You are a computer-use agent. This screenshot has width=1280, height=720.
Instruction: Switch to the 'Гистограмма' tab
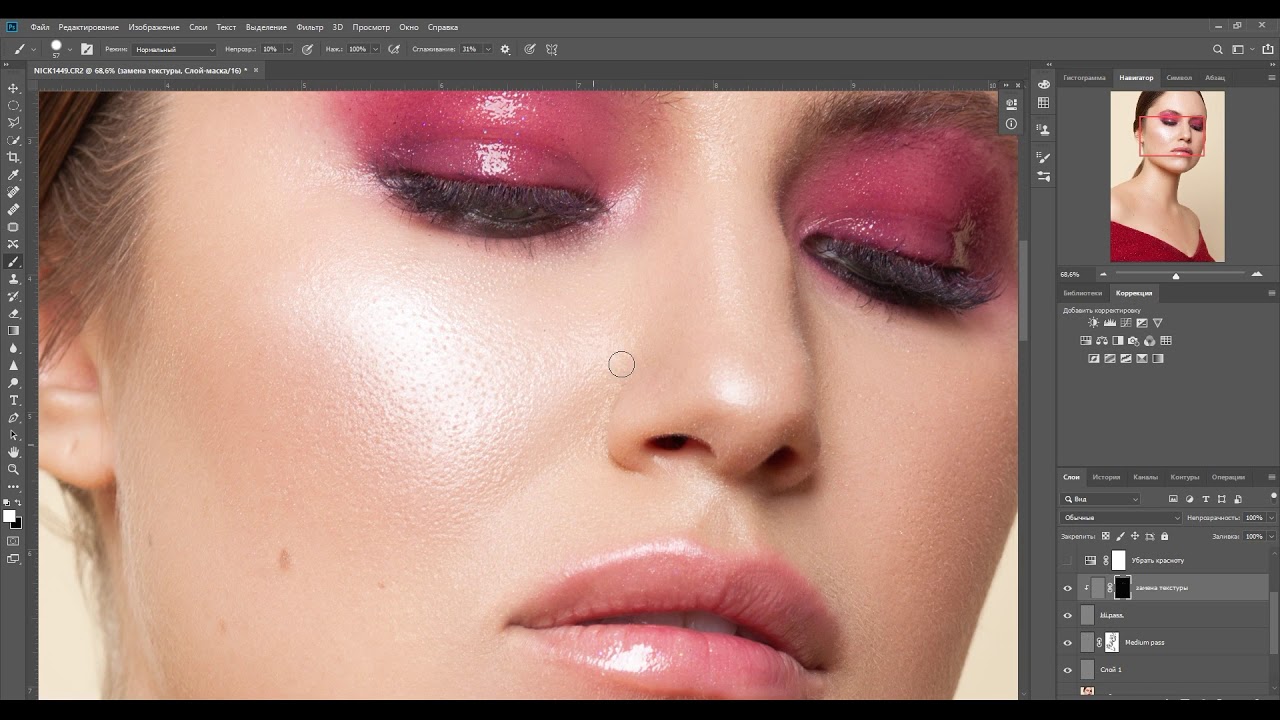1084,77
